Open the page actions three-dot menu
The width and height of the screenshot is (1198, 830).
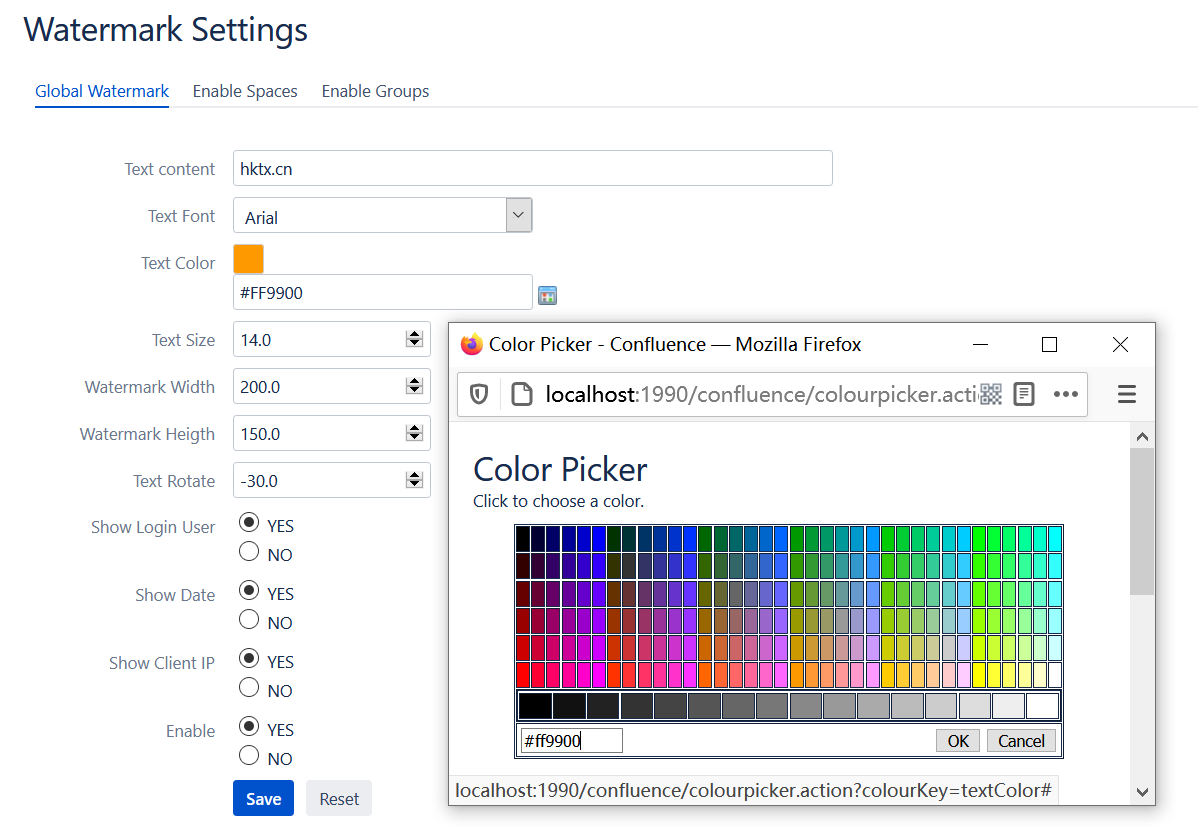[1066, 394]
